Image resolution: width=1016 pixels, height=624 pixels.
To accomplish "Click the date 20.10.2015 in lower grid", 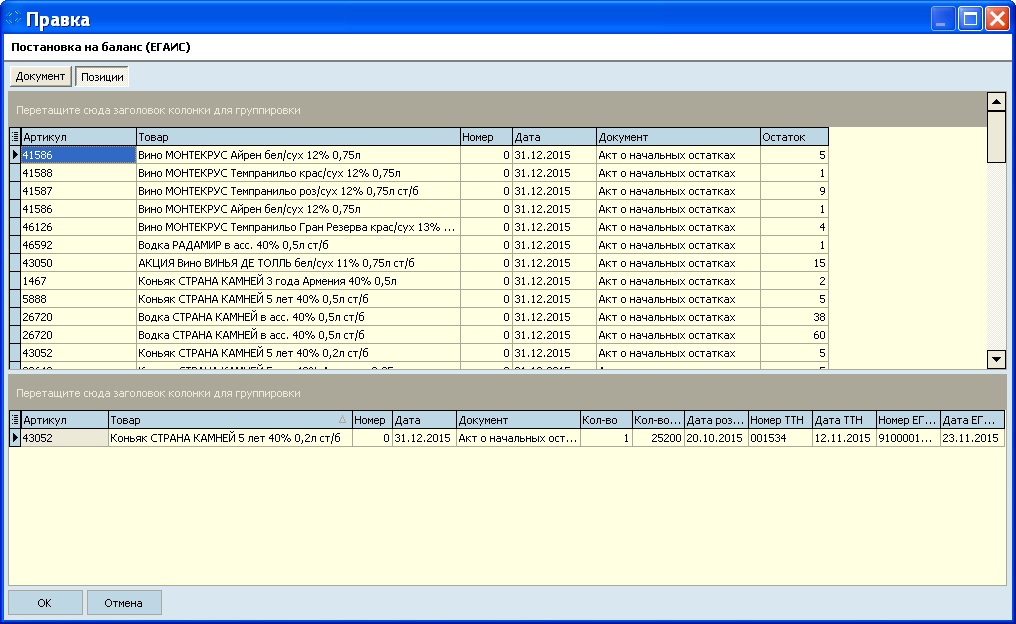I will point(716,438).
